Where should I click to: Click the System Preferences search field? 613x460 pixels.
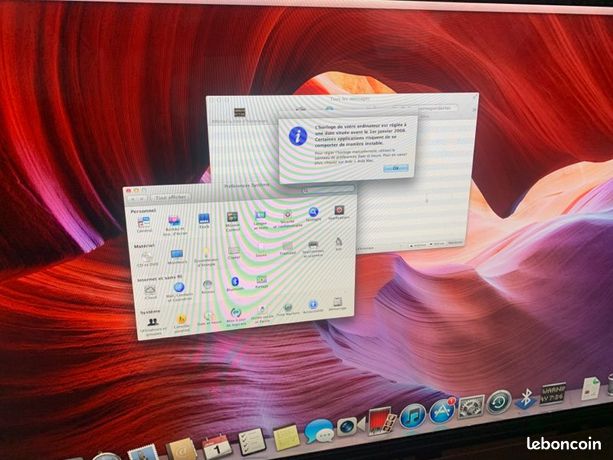(x=328, y=190)
